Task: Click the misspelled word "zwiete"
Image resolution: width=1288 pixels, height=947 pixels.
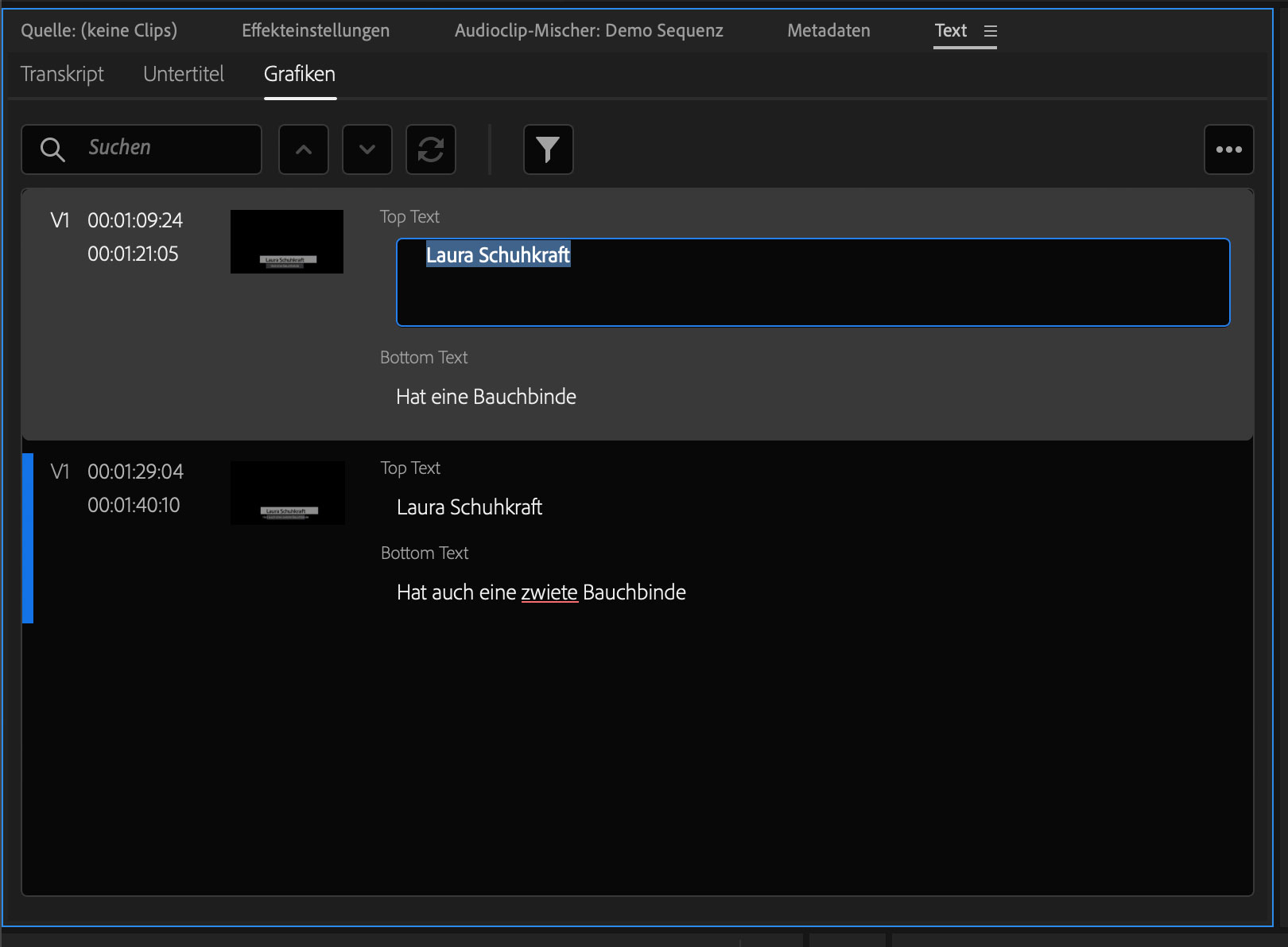Action: [x=549, y=592]
